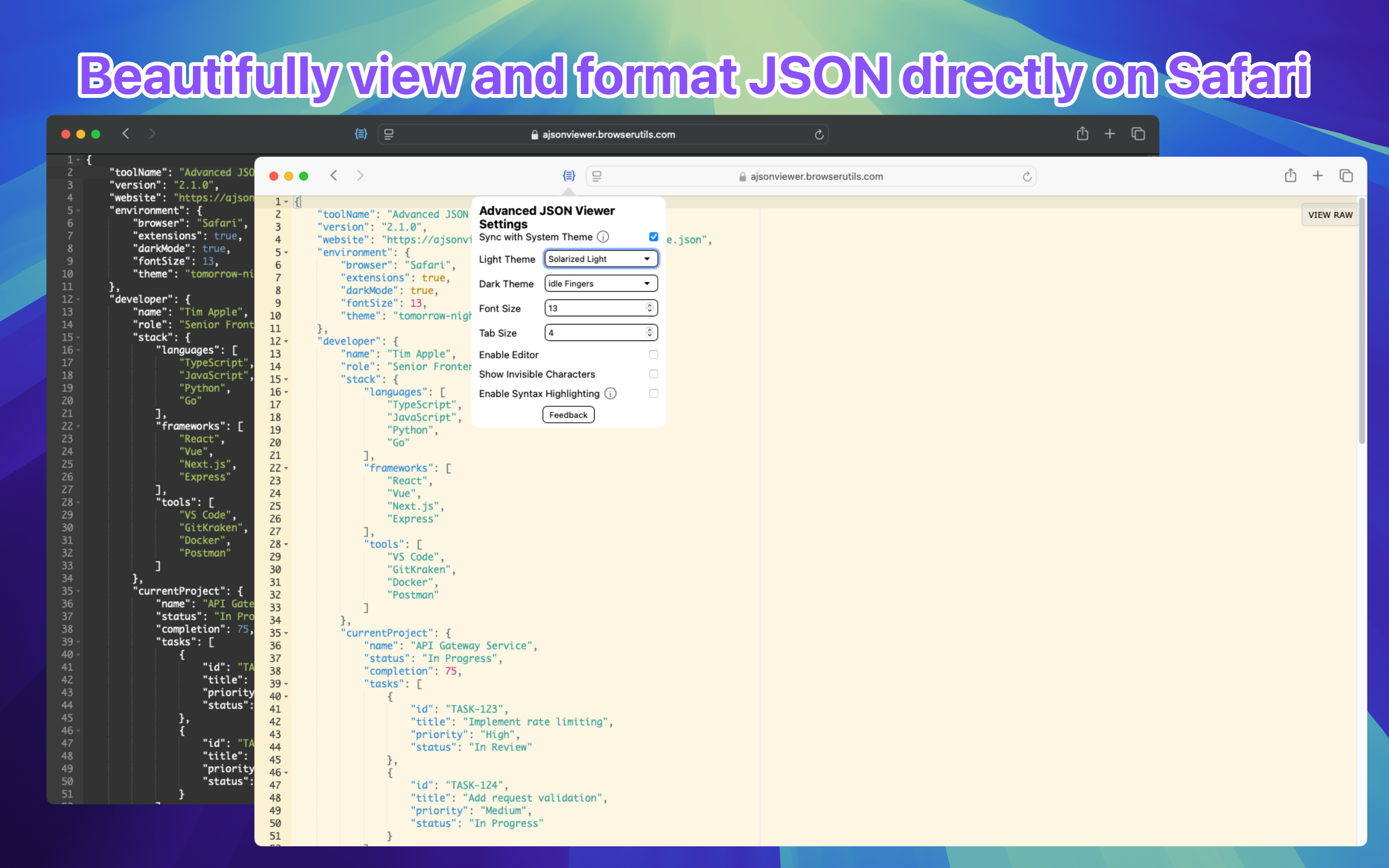Uncheck Sync with System Theme checkbox
Image resolution: width=1389 pixels, height=868 pixels.
tap(653, 236)
